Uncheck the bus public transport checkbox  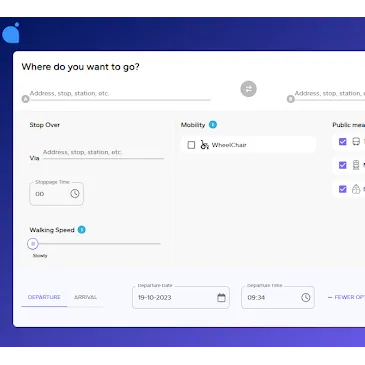click(343, 142)
